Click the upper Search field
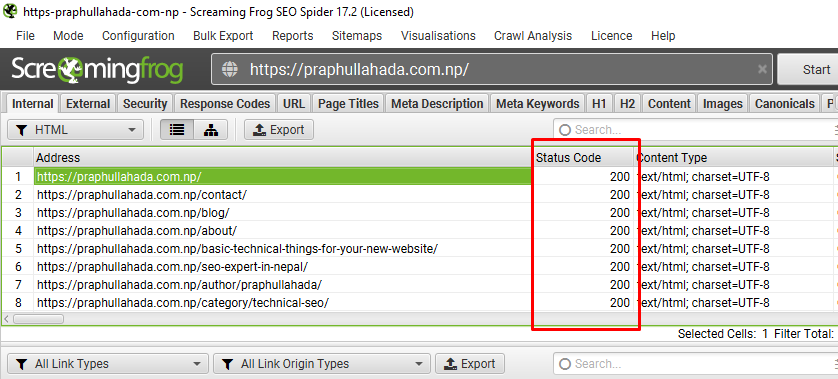The image size is (838, 379). (695, 130)
